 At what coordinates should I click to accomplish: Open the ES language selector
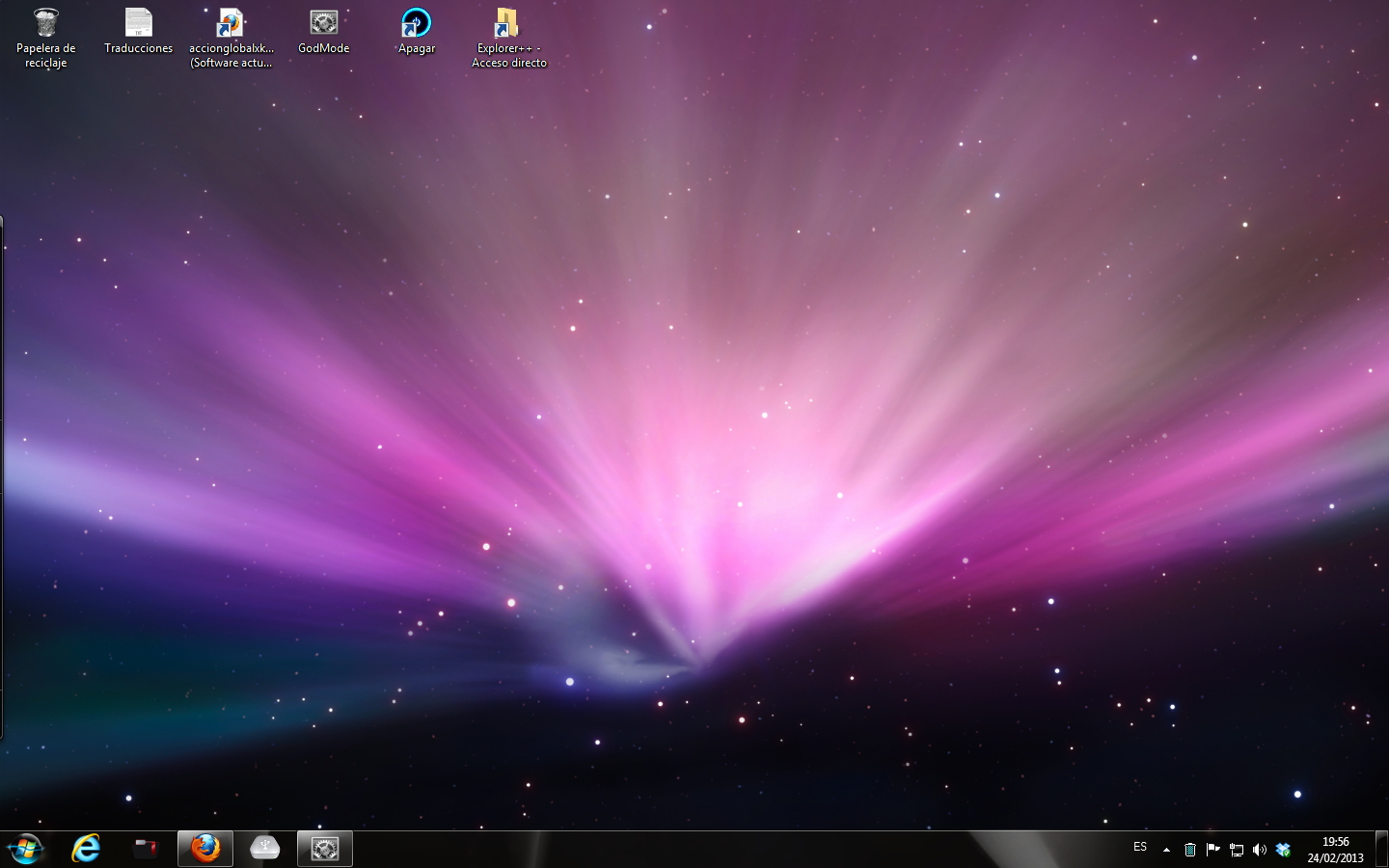1140,848
